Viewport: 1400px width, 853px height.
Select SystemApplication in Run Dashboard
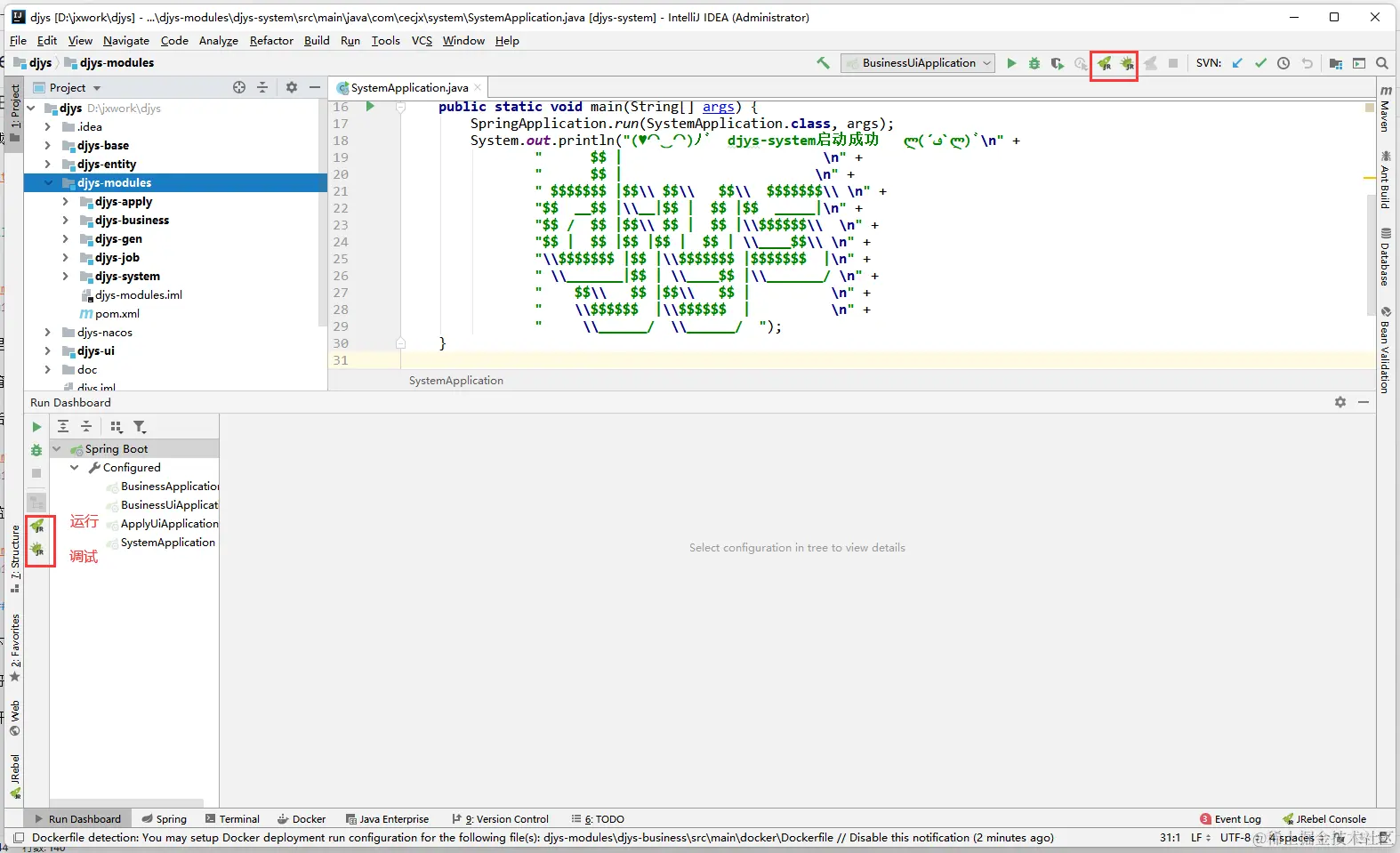coord(167,543)
